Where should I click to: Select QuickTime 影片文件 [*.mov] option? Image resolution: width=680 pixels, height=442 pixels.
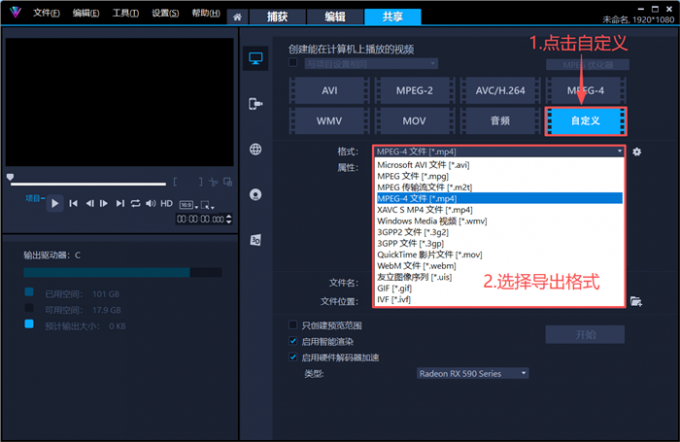(499, 255)
